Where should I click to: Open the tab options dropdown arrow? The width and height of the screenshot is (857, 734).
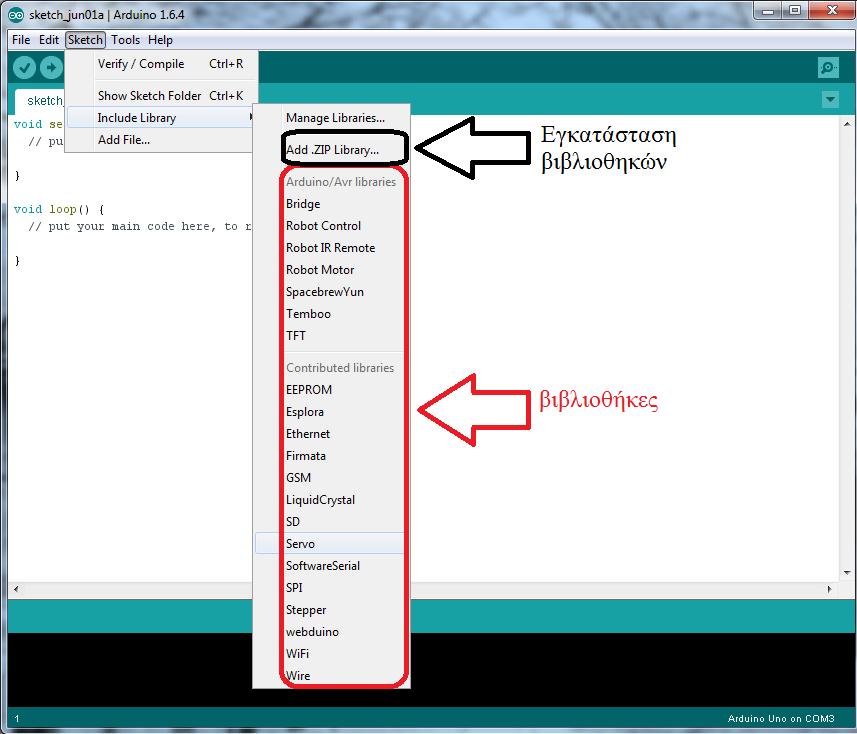tap(830, 99)
